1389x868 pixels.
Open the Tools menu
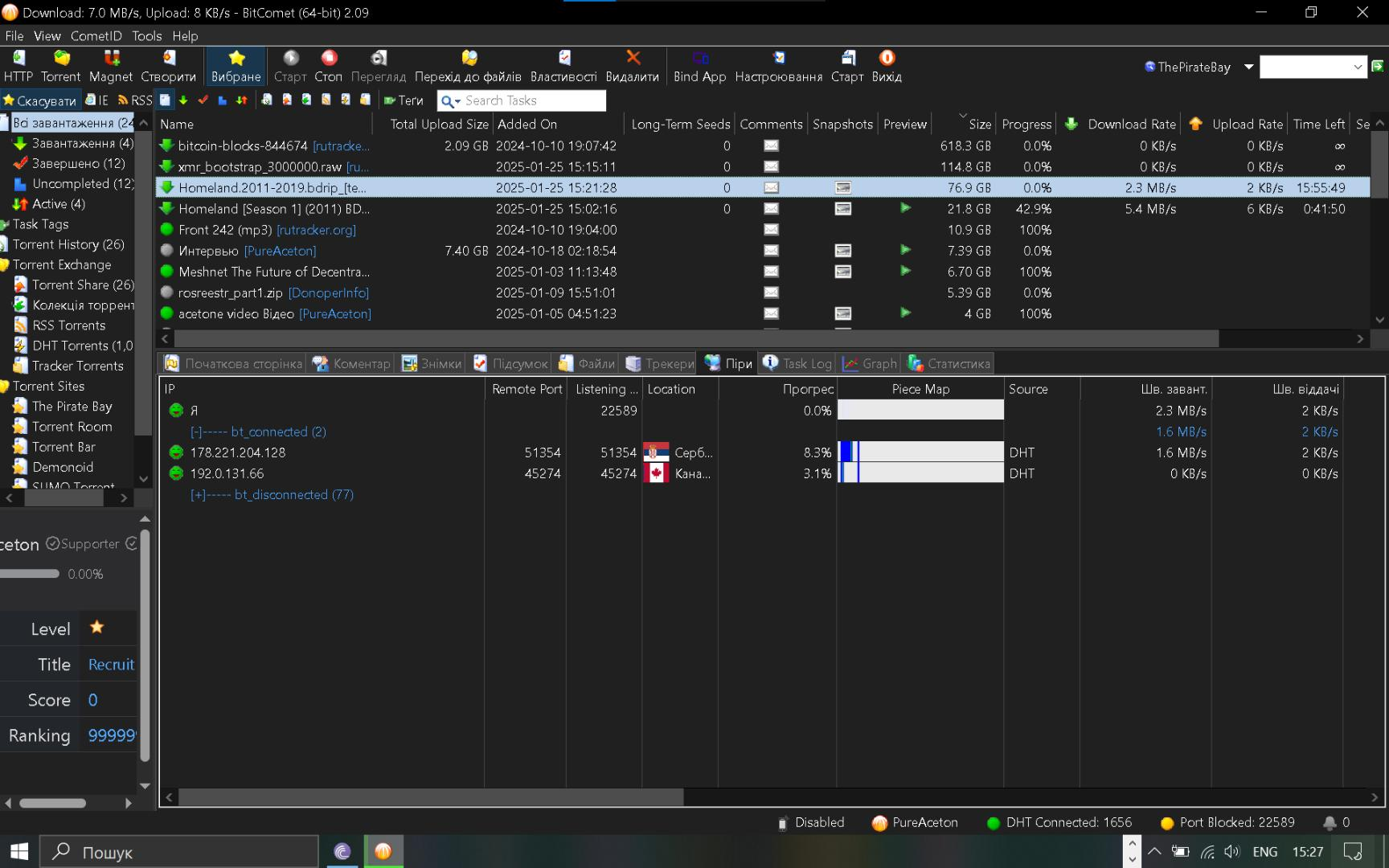click(147, 36)
